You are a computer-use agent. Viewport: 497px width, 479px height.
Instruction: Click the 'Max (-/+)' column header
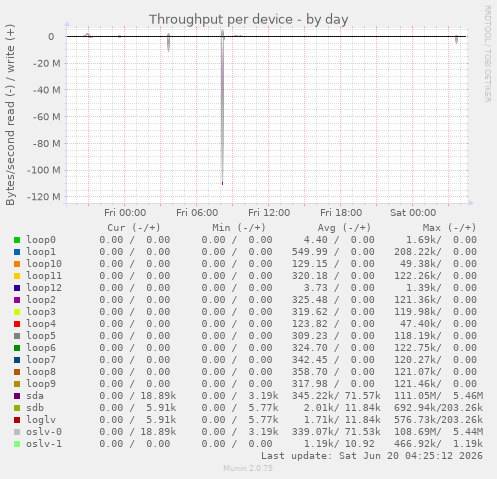click(450, 228)
